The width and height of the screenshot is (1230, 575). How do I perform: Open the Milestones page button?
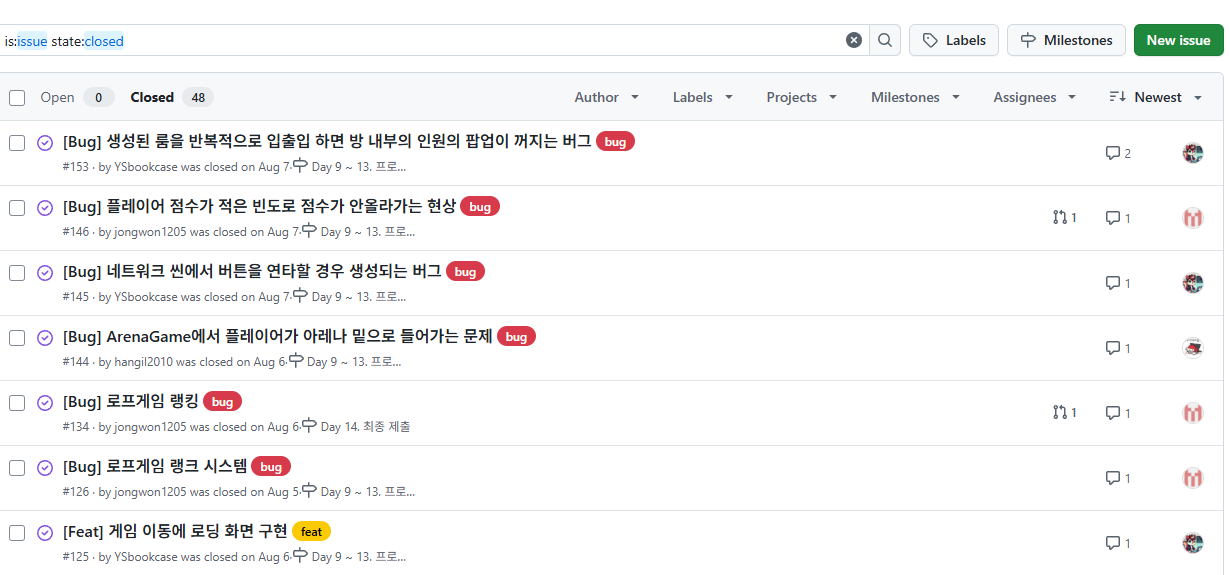pyautogui.click(x=1066, y=40)
